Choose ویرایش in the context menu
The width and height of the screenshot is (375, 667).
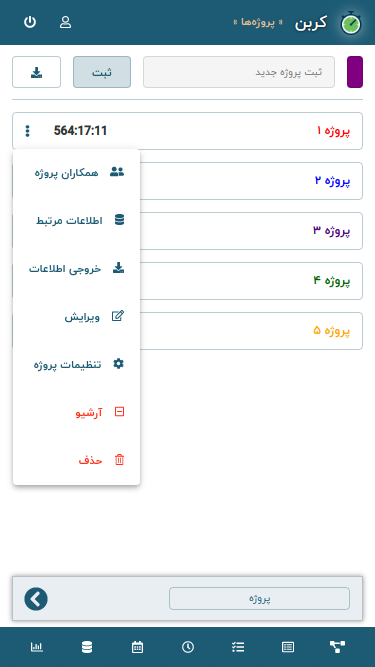point(77,316)
